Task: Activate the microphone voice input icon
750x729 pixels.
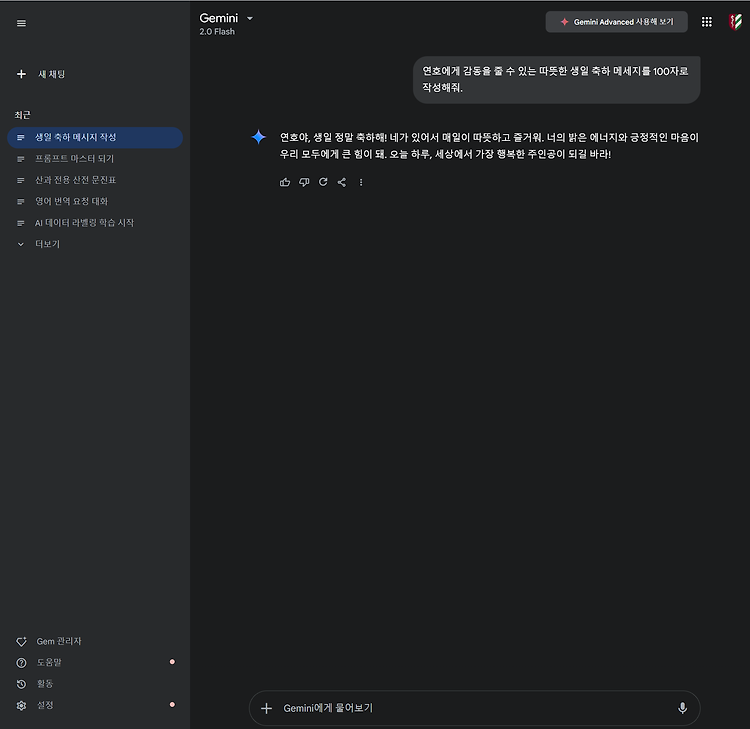Action: click(683, 708)
